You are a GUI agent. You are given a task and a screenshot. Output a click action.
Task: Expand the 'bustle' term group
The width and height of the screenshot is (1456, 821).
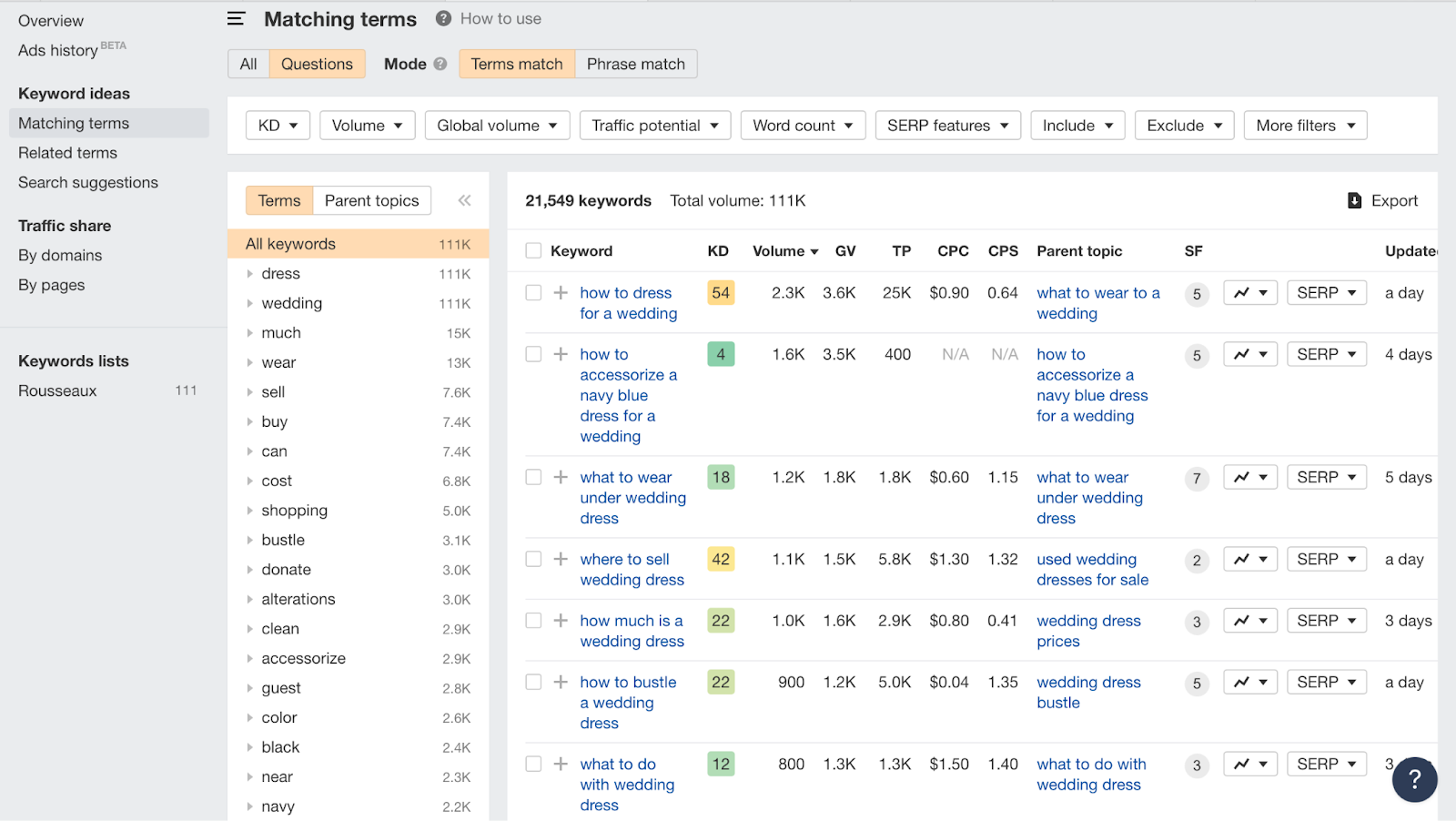249,541
